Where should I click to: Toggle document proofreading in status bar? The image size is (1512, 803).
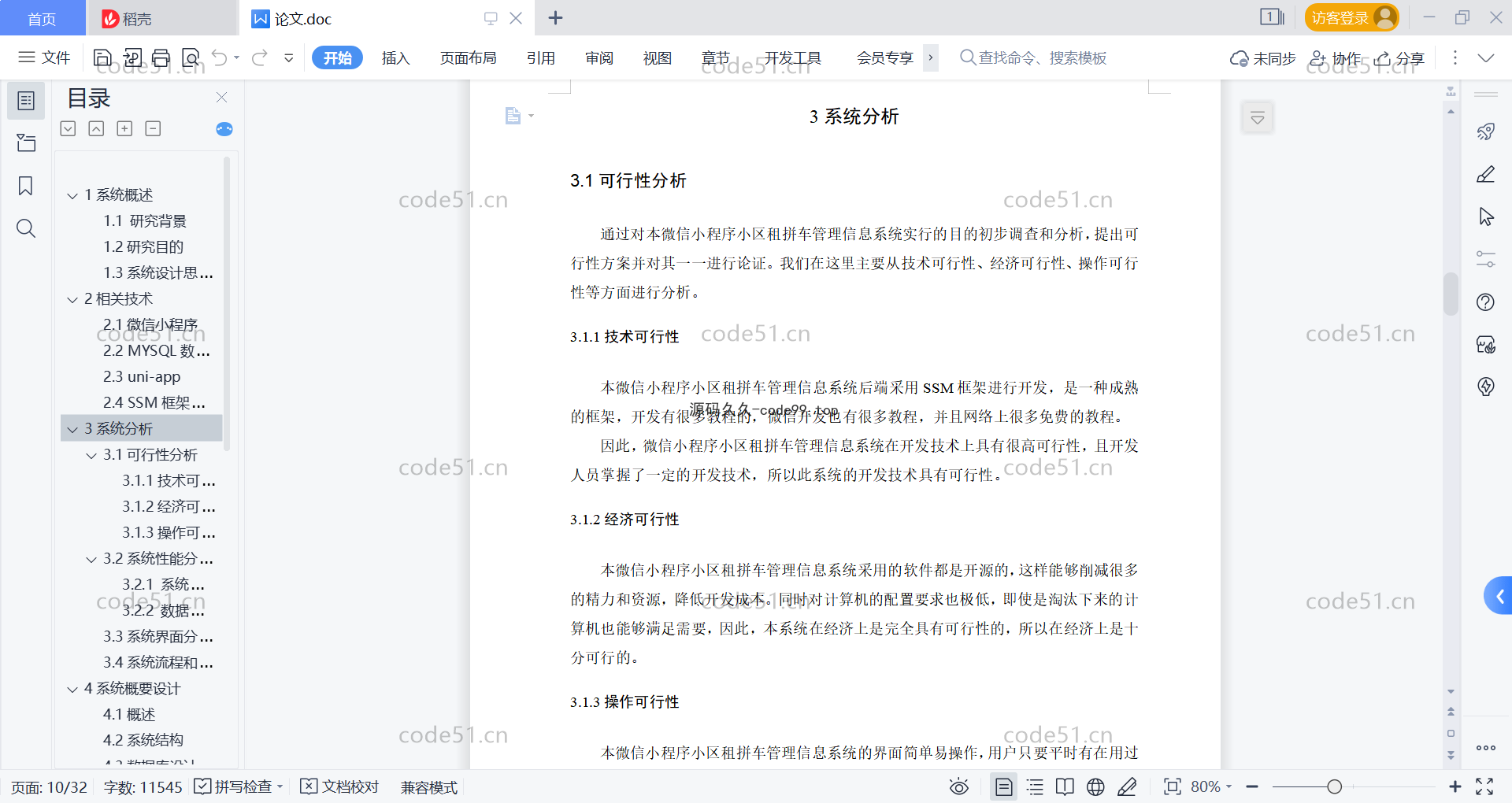click(x=340, y=786)
